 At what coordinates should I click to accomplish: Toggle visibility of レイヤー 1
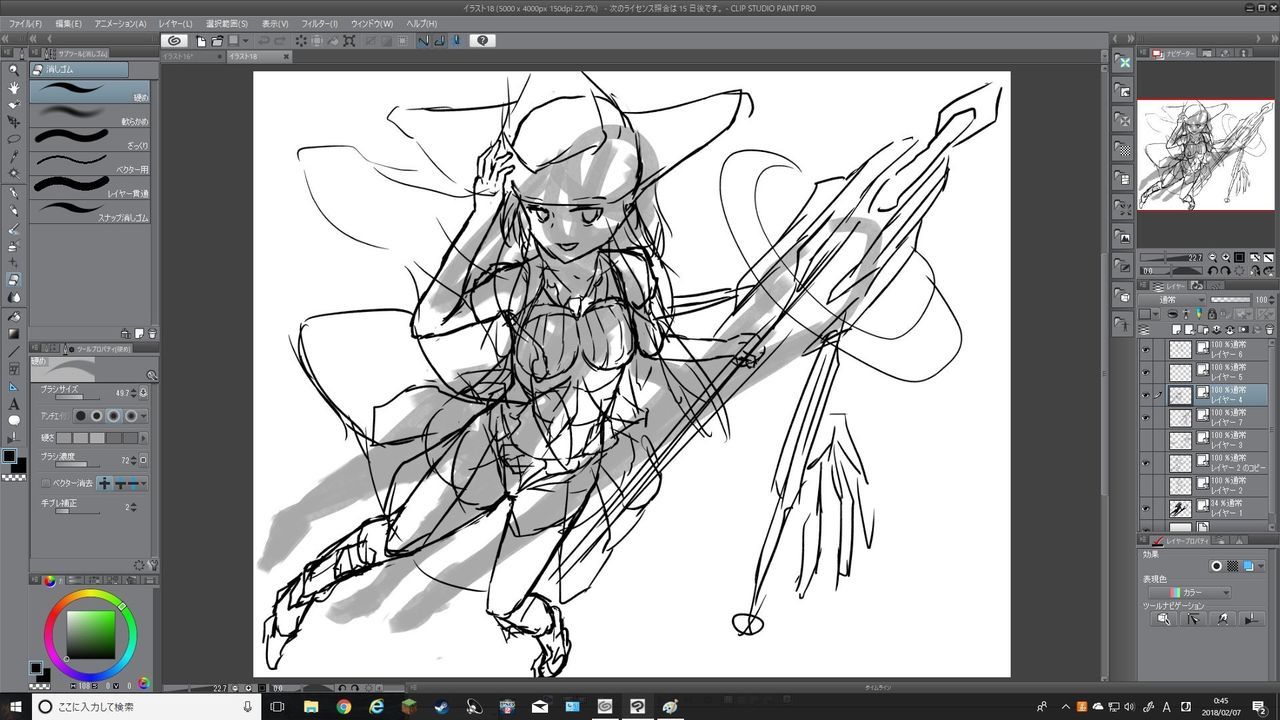coord(1146,508)
